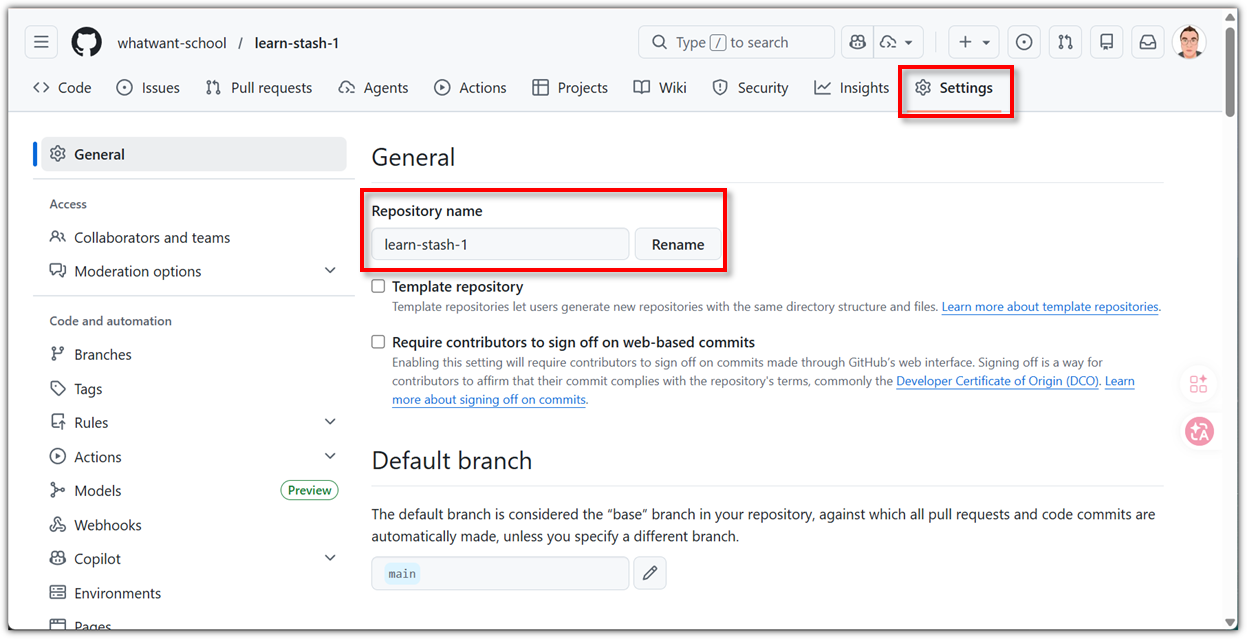Image resolution: width=1247 pixels, height=639 pixels.
Task: Expand the create new dropdown arrow
Action: pos(987,42)
